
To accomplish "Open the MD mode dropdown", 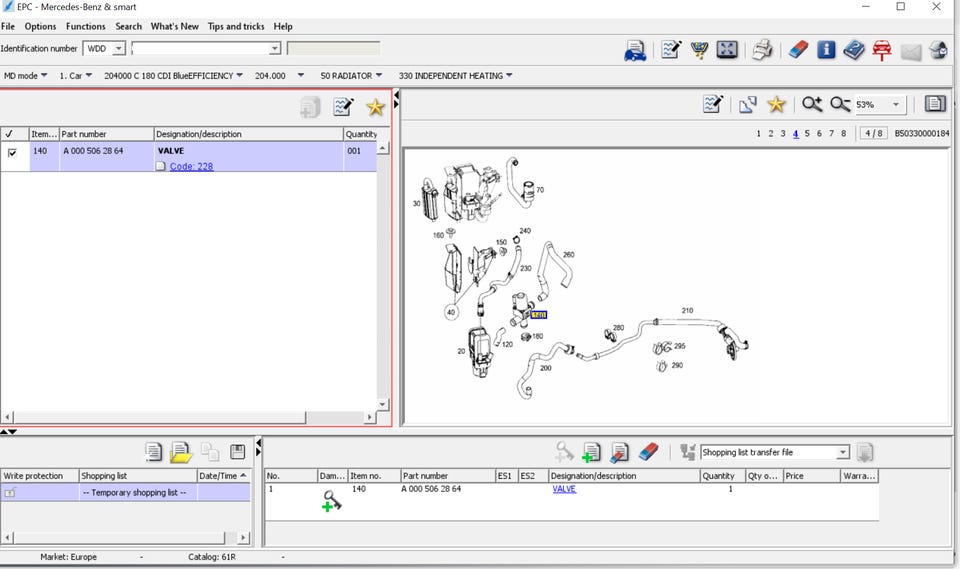I will (25, 75).
